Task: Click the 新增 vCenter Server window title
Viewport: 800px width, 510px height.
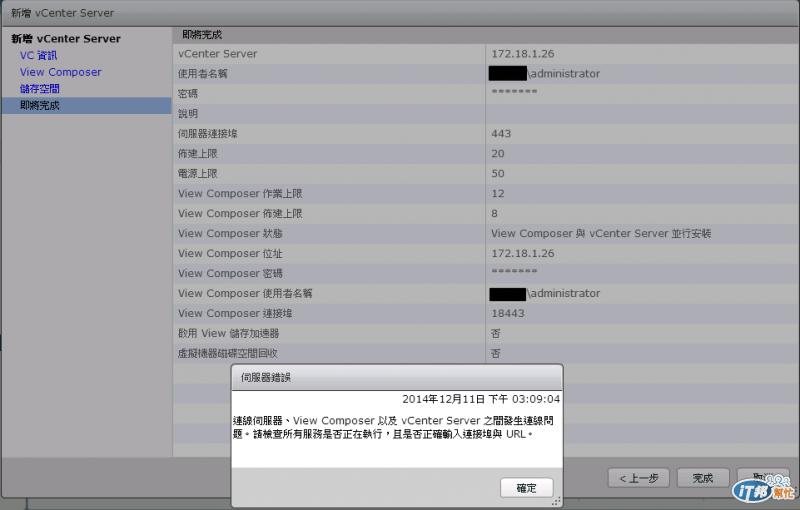Action: coord(62,13)
